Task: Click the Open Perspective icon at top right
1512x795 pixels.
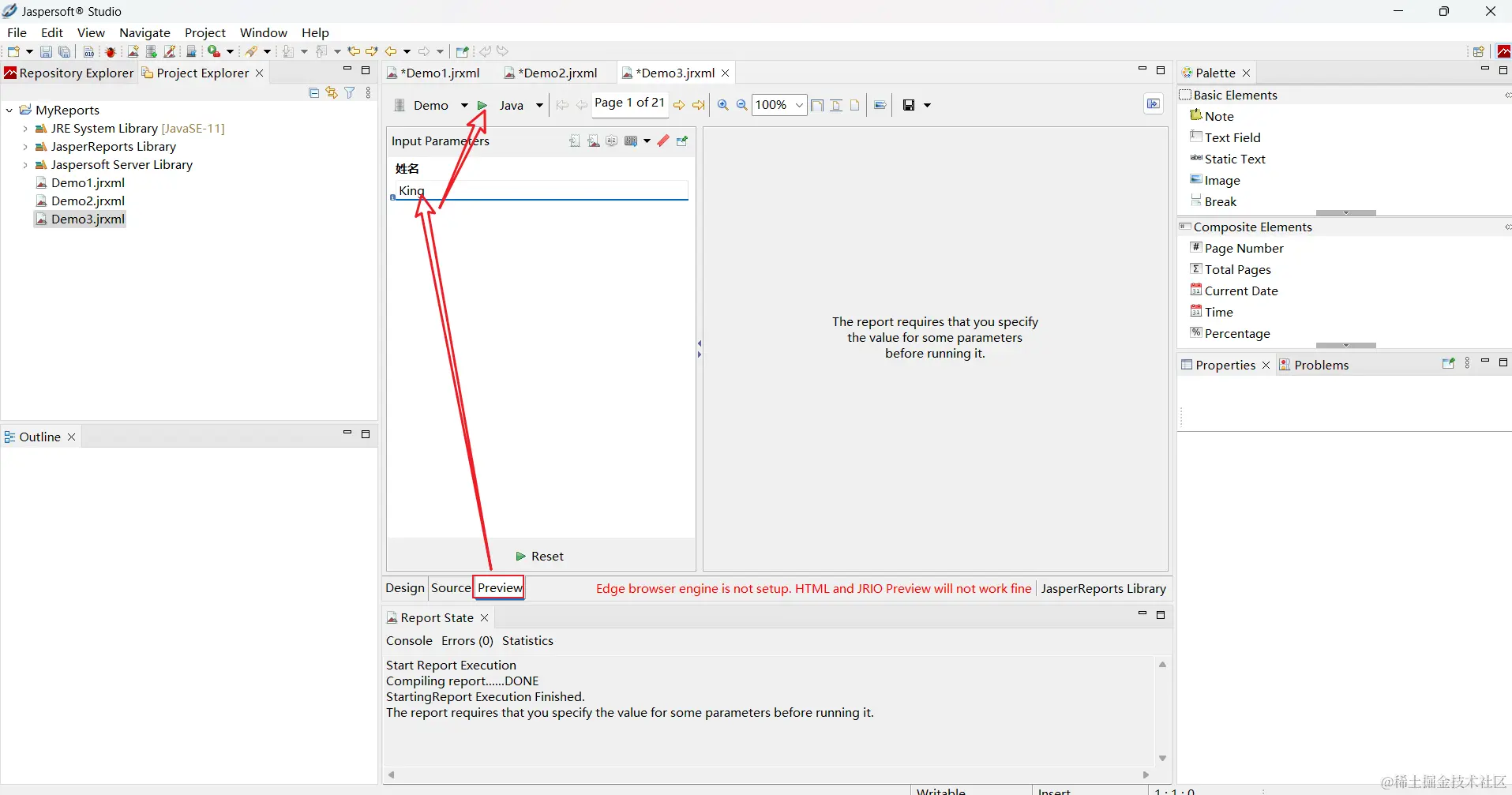Action: (1479, 51)
